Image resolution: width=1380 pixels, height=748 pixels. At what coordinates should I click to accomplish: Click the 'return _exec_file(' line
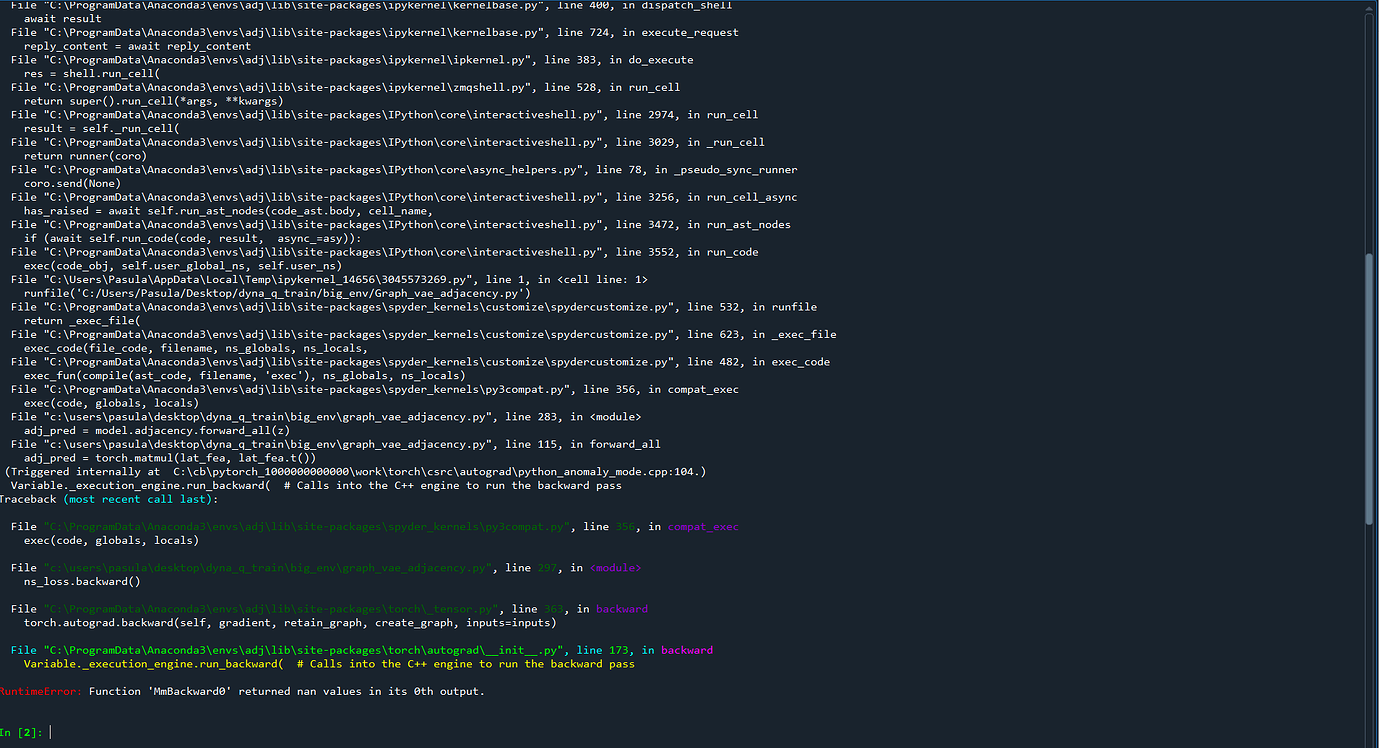82,321
